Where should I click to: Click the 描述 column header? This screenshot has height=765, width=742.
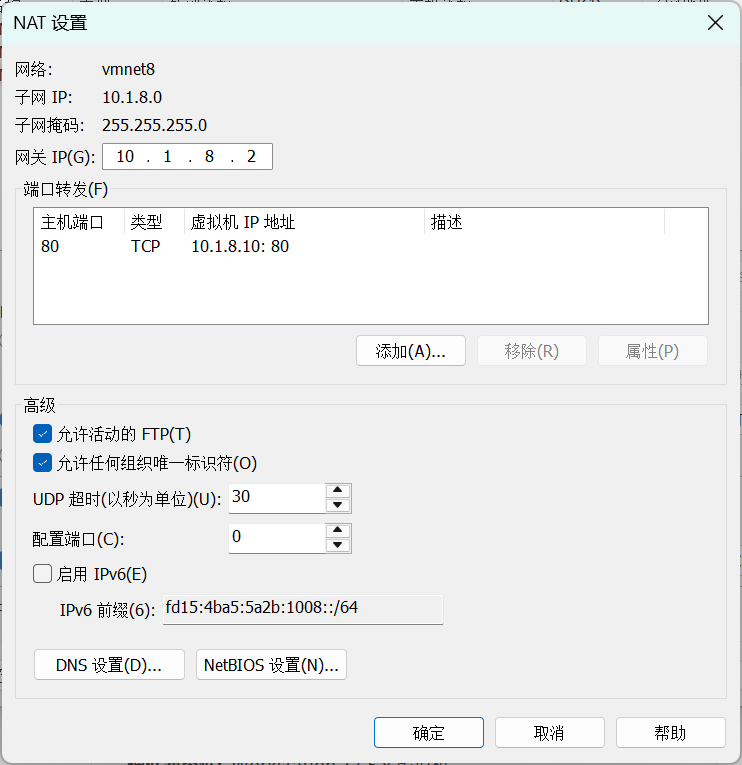544,222
